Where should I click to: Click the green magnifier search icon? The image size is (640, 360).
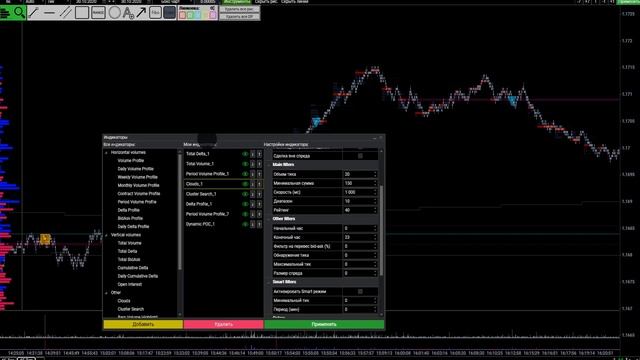pyautogui.click(x=19, y=13)
